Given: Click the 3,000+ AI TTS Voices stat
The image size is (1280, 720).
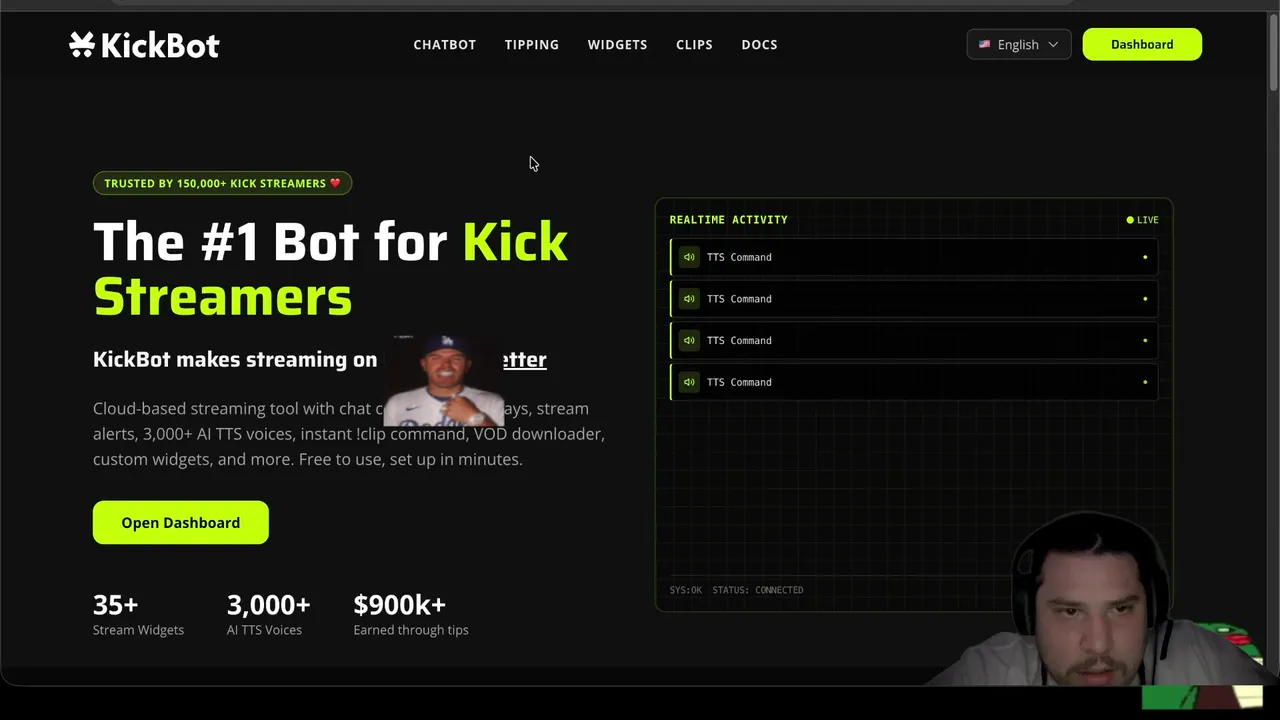Looking at the screenshot, I should [268, 614].
